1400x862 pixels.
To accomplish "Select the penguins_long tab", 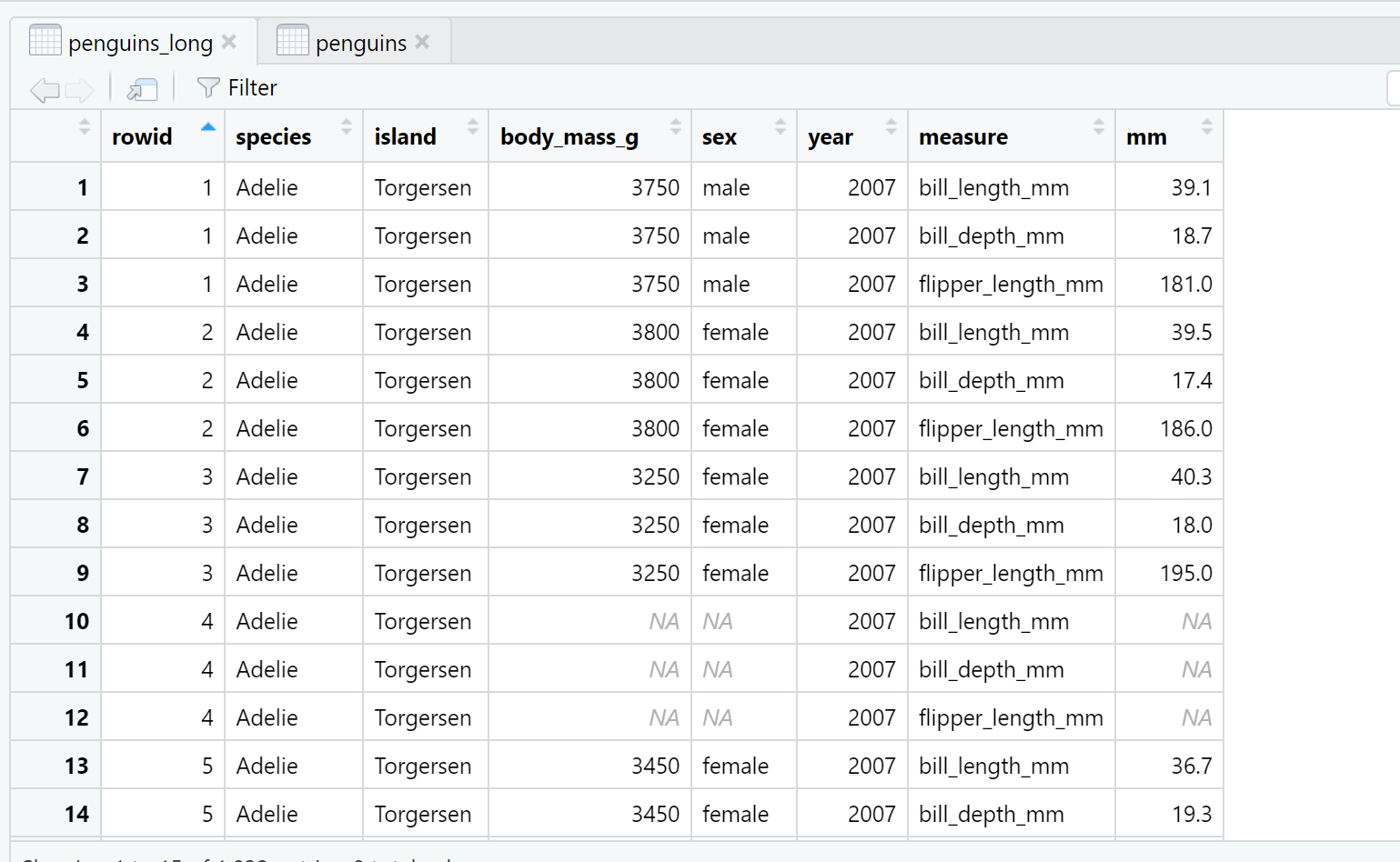I will coord(139,43).
